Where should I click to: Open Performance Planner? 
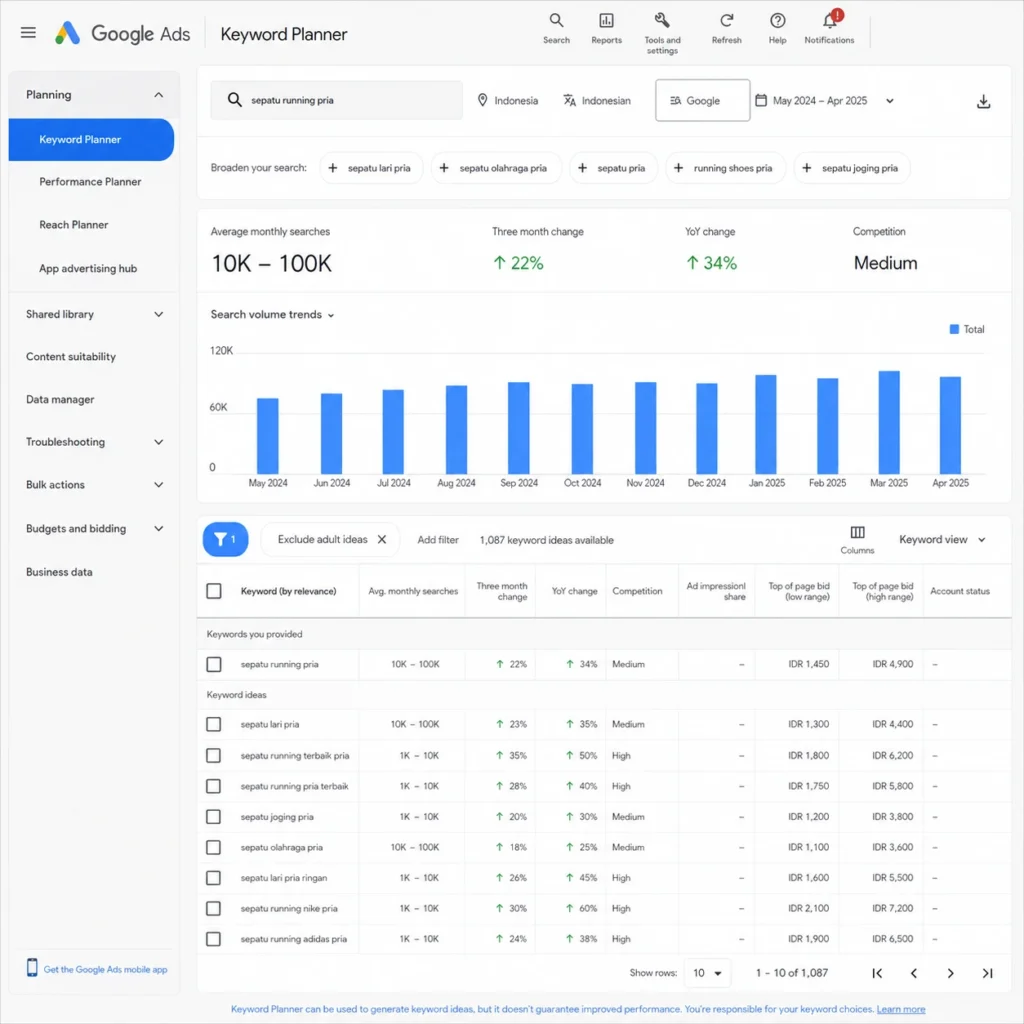(x=90, y=182)
